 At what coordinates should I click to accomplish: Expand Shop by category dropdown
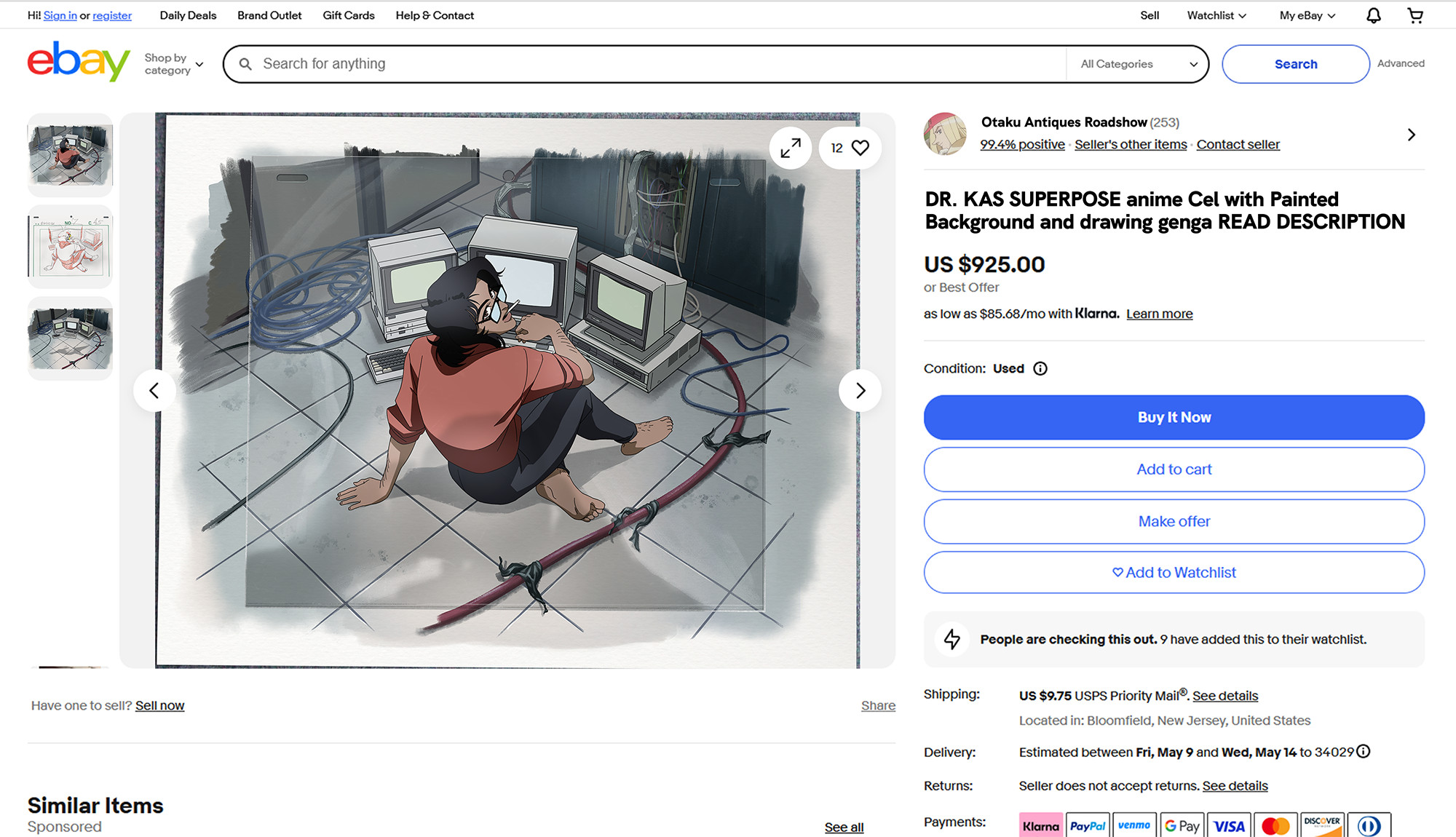[173, 64]
